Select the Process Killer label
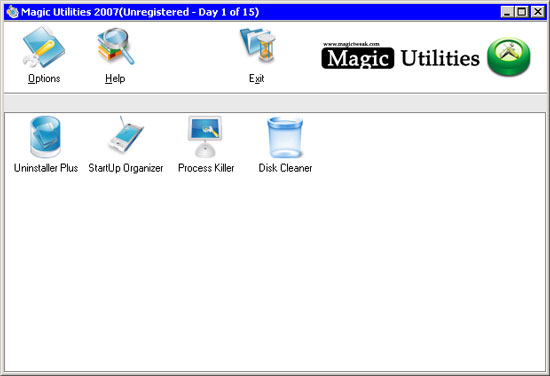550x376 pixels. tap(206, 168)
